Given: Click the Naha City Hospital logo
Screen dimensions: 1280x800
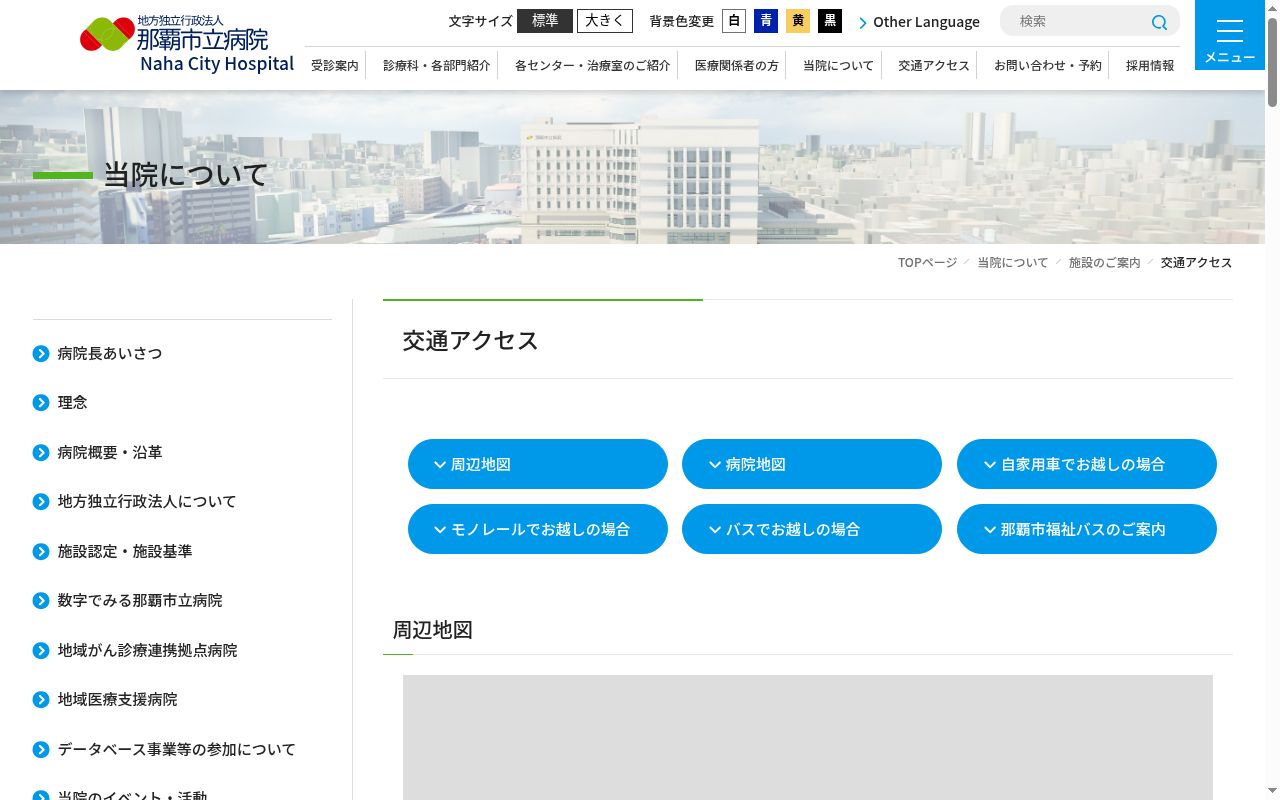Looking at the screenshot, I should (x=187, y=44).
